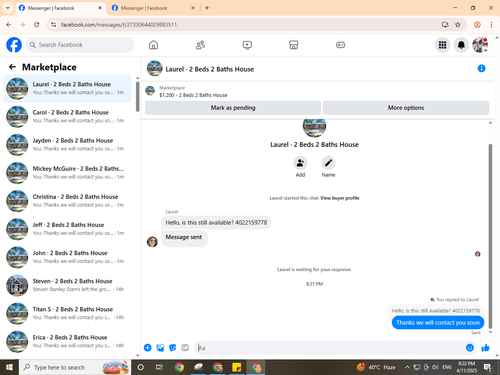Screen dimensions: 500x375
Task: Open Mickey McGuire conversation
Action: point(68,173)
